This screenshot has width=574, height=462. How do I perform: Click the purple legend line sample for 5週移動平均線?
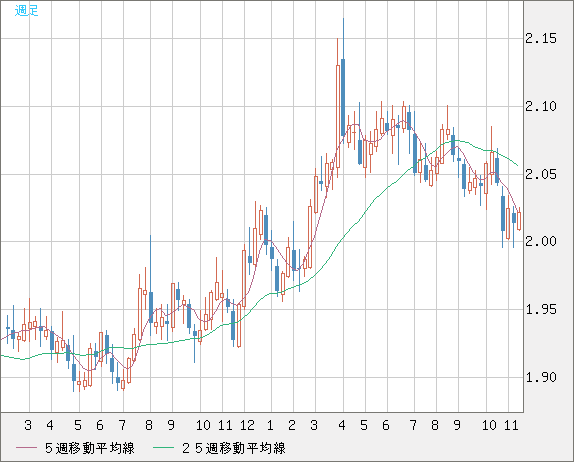tap(26, 448)
